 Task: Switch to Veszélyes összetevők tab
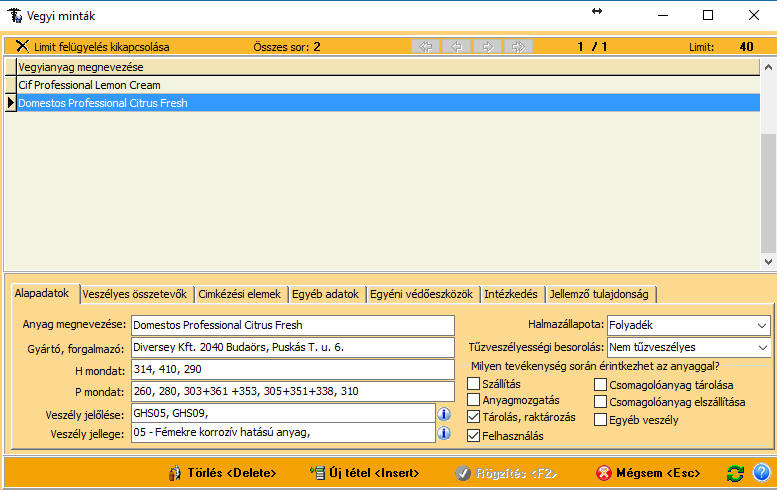135,294
